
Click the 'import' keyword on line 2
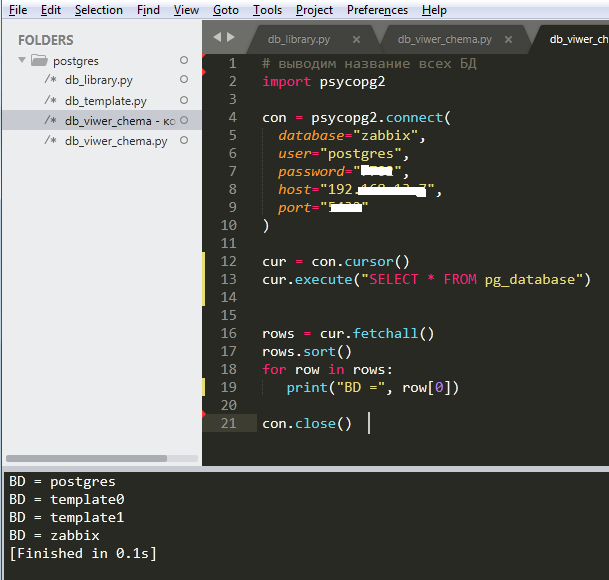pos(287,82)
